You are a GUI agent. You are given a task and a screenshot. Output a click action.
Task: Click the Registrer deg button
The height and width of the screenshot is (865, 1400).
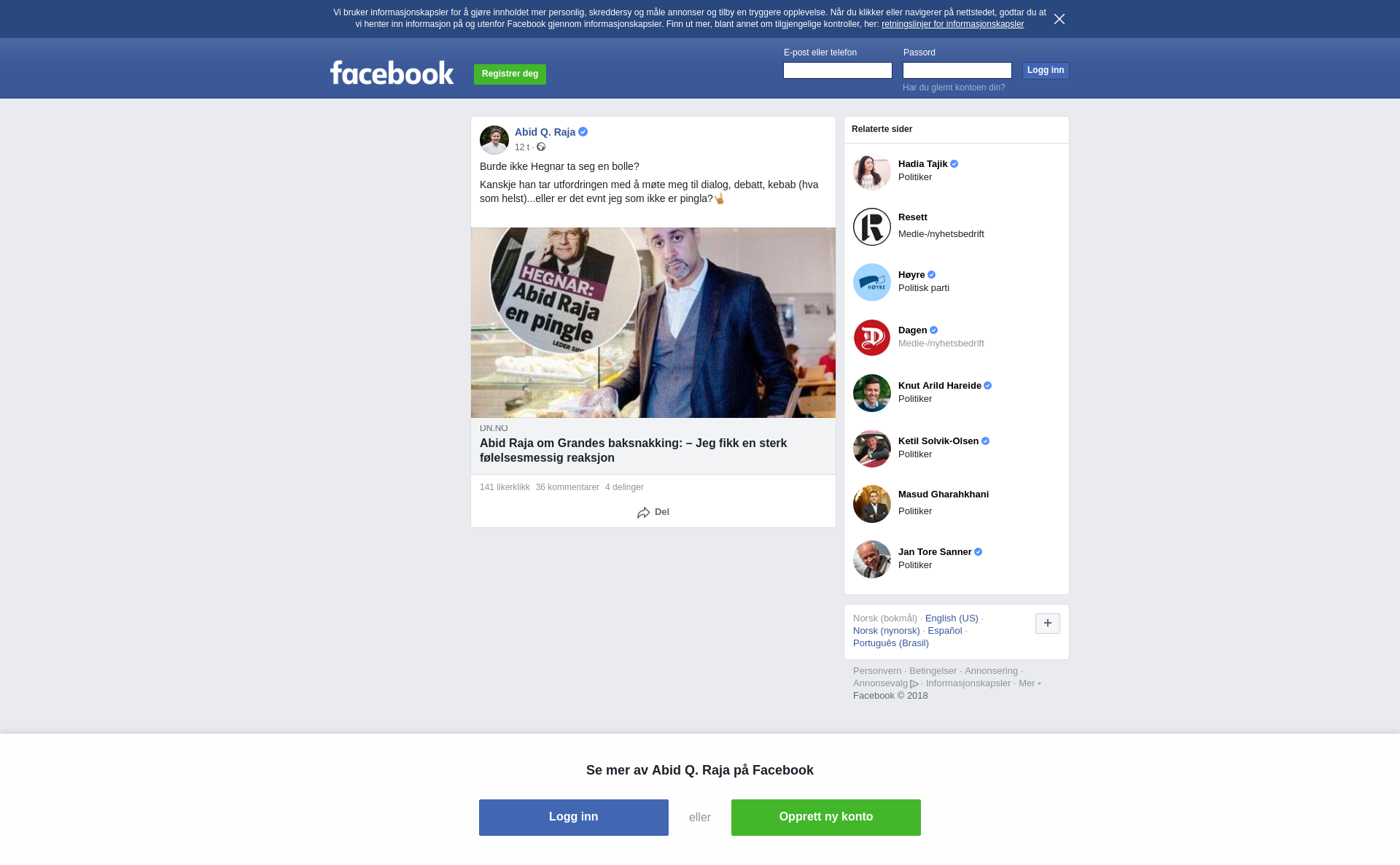point(510,74)
